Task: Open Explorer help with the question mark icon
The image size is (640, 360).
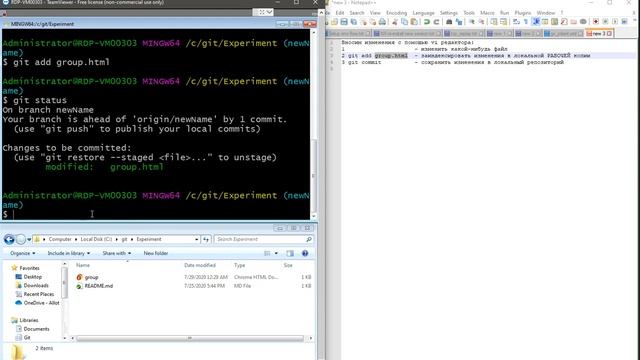Action: pos(305,253)
